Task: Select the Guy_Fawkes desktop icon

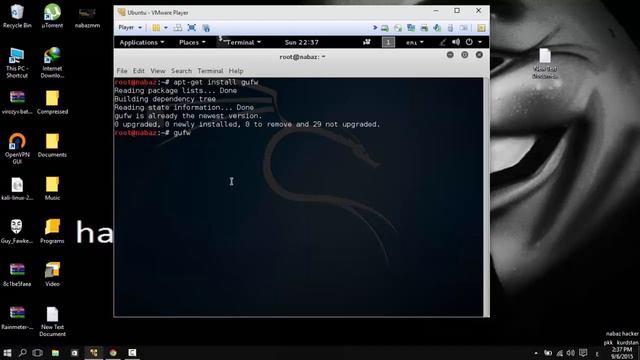Action: (x=17, y=231)
